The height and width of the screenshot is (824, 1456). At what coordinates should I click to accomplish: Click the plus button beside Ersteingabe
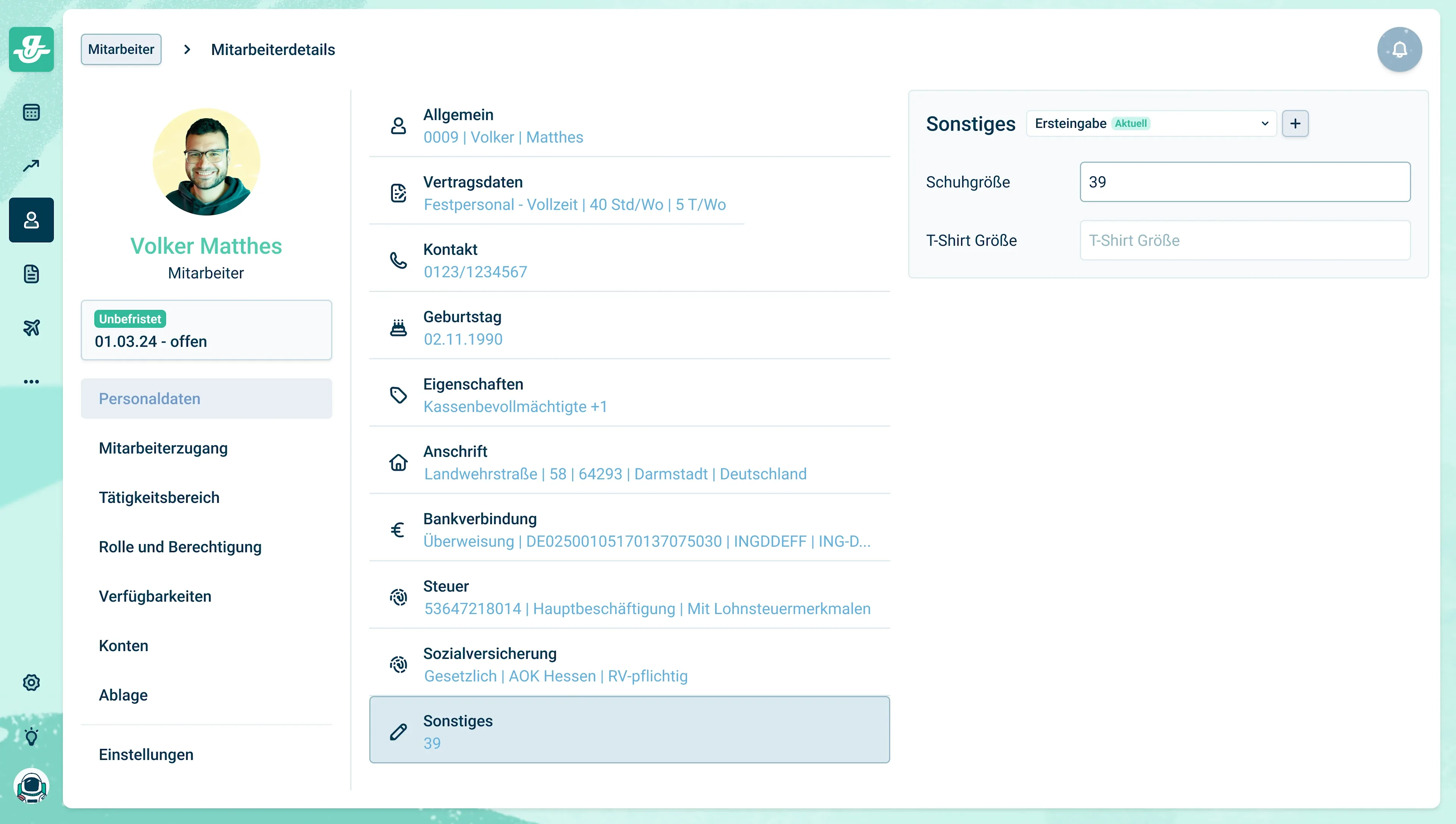pos(1295,123)
